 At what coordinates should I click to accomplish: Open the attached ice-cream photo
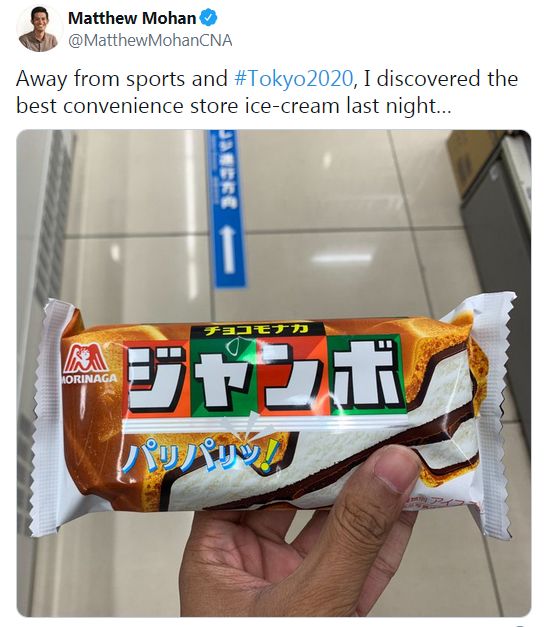tap(274, 373)
